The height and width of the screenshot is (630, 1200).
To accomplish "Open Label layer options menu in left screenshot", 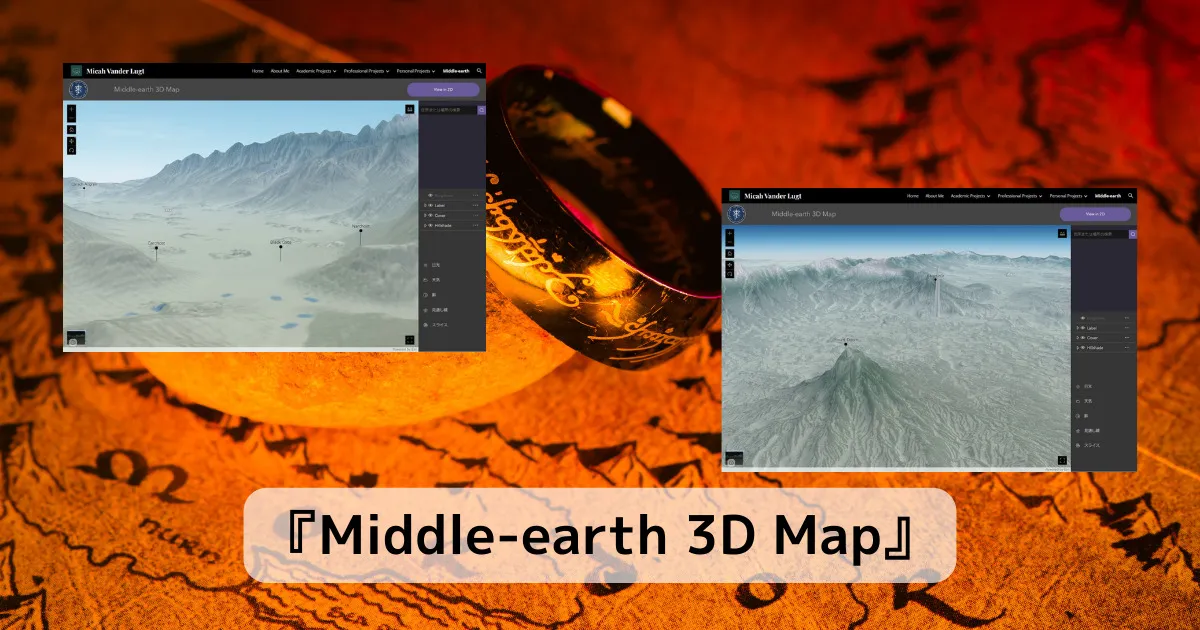I will [475, 205].
